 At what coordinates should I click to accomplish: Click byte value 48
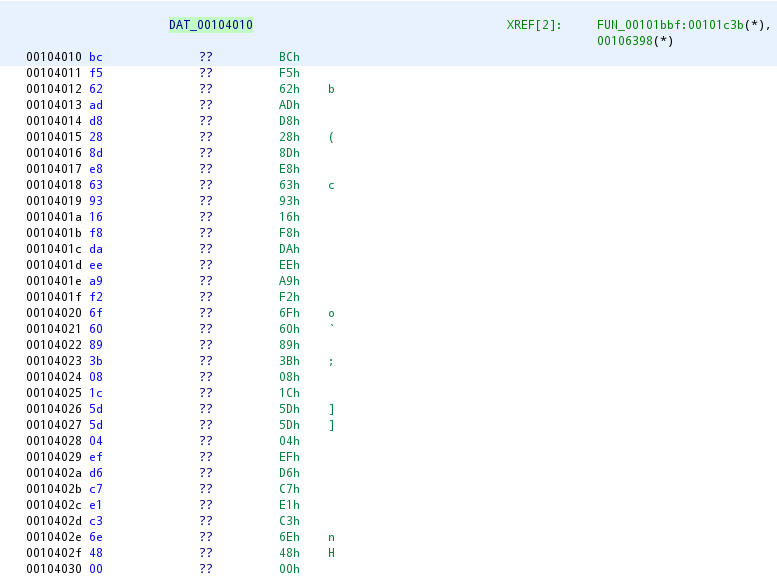(x=96, y=553)
